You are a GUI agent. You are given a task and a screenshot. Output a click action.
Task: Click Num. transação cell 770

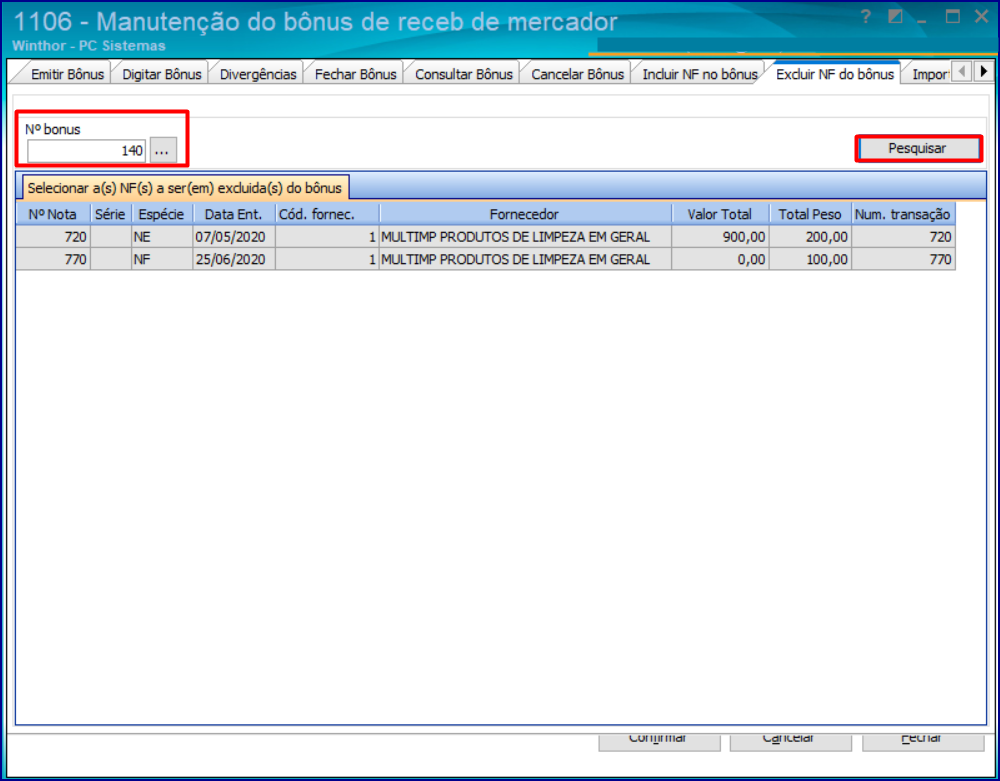pyautogui.click(x=903, y=259)
